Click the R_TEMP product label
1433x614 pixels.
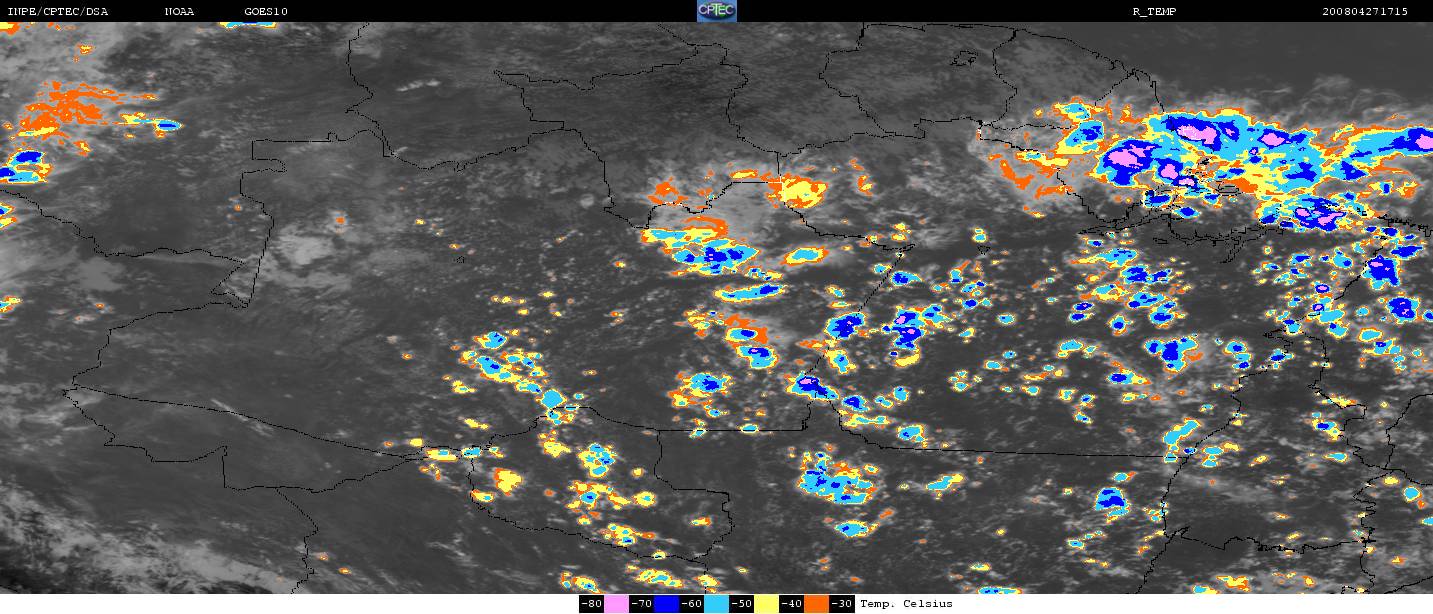[x=1154, y=11]
